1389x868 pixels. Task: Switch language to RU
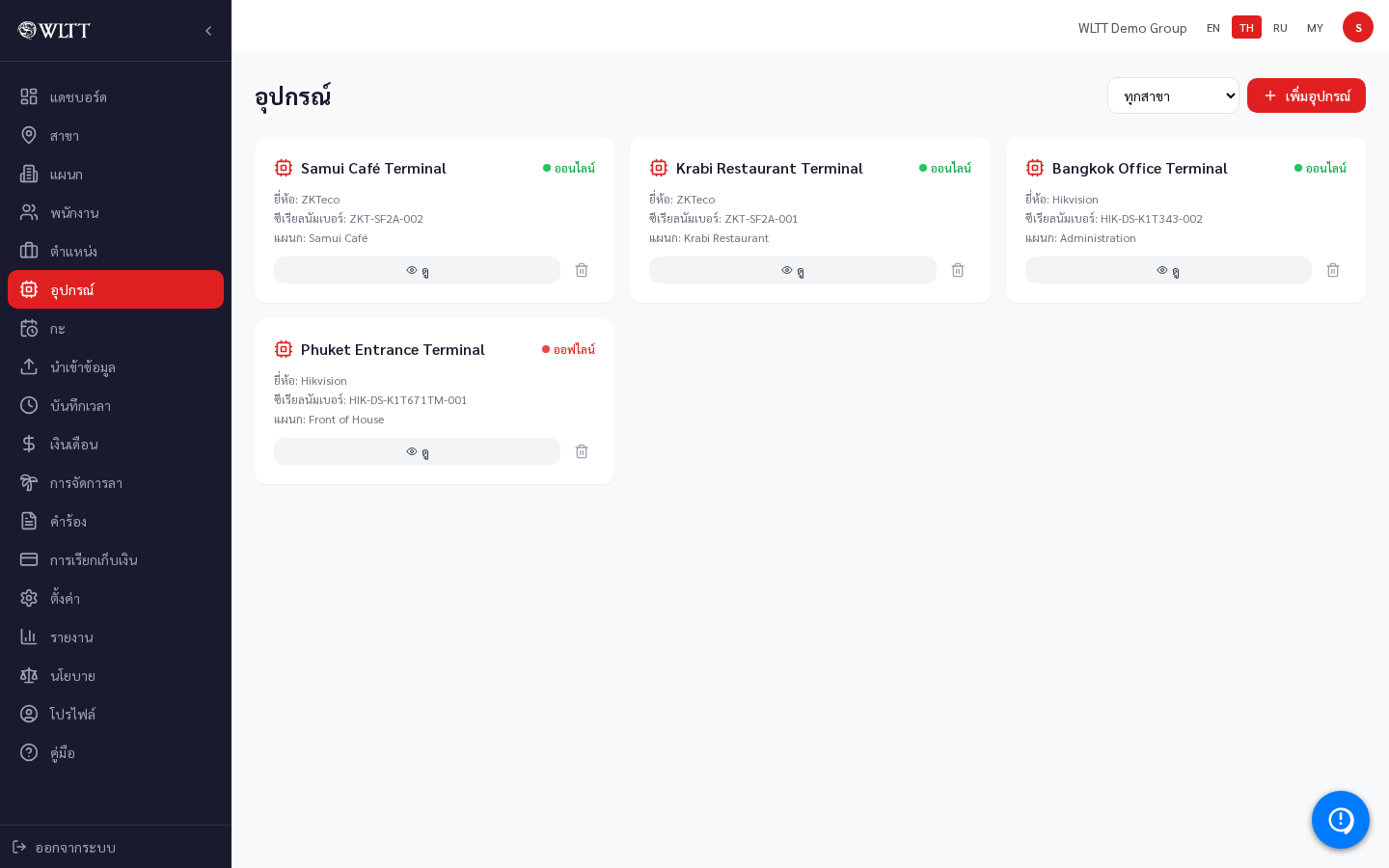1280,27
